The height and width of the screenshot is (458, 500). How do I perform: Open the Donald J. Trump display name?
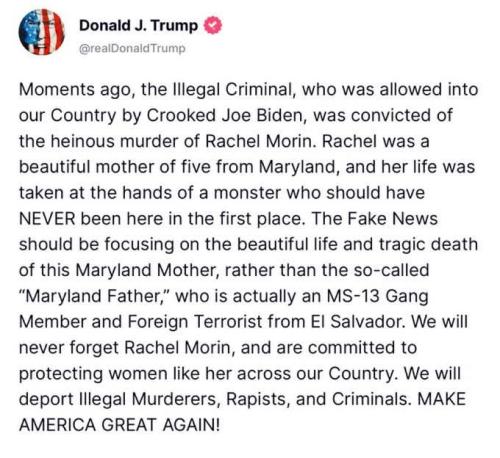click(138, 26)
